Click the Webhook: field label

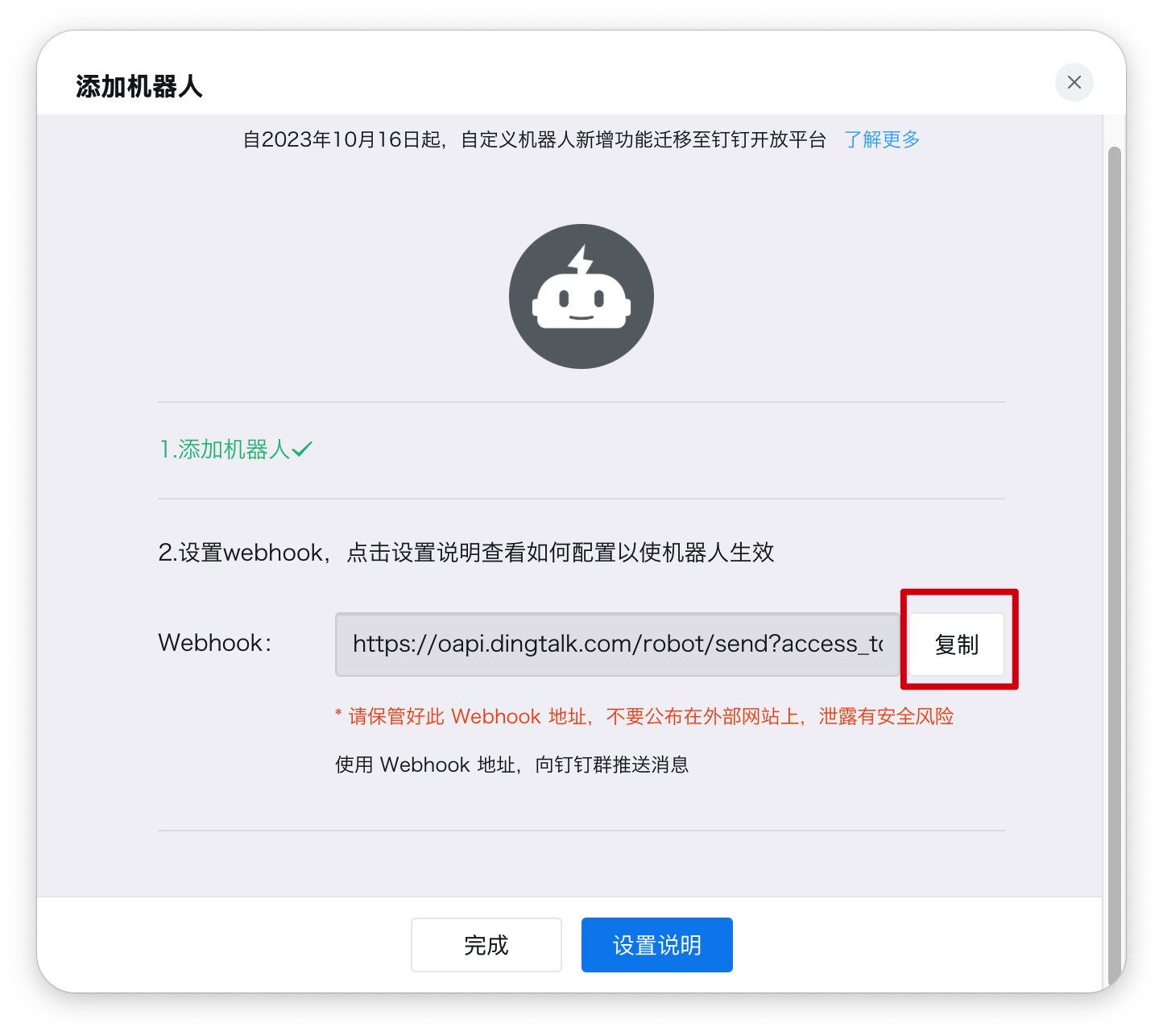coord(215,643)
